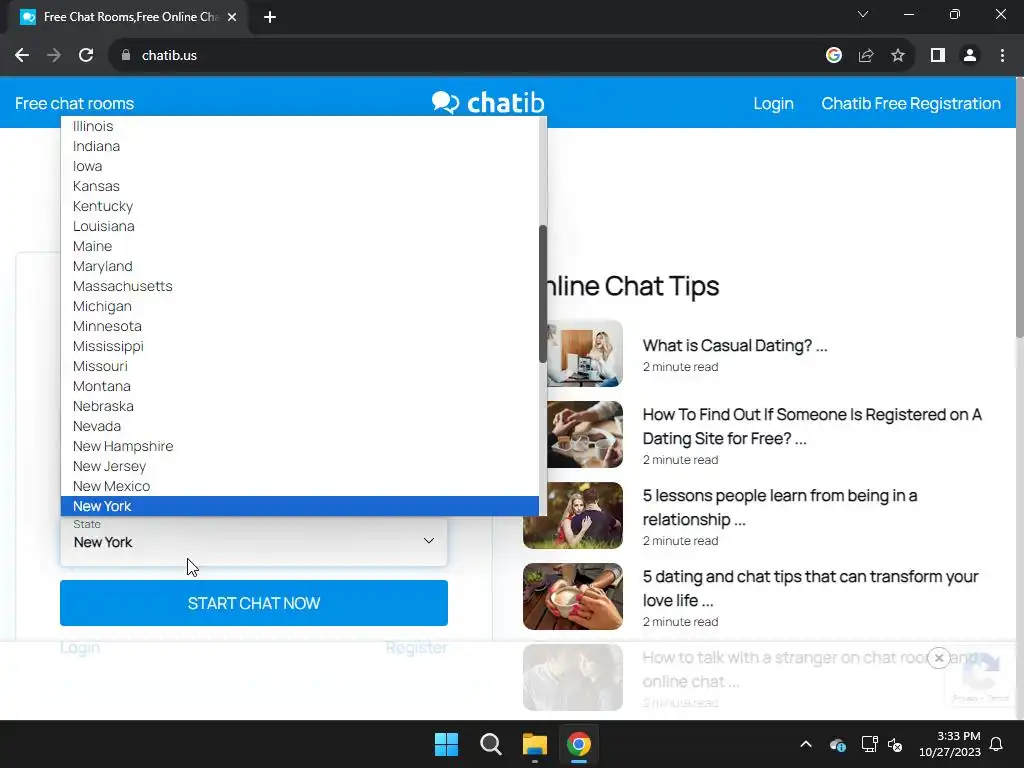Click the muted volume tray icon

coord(895,744)
